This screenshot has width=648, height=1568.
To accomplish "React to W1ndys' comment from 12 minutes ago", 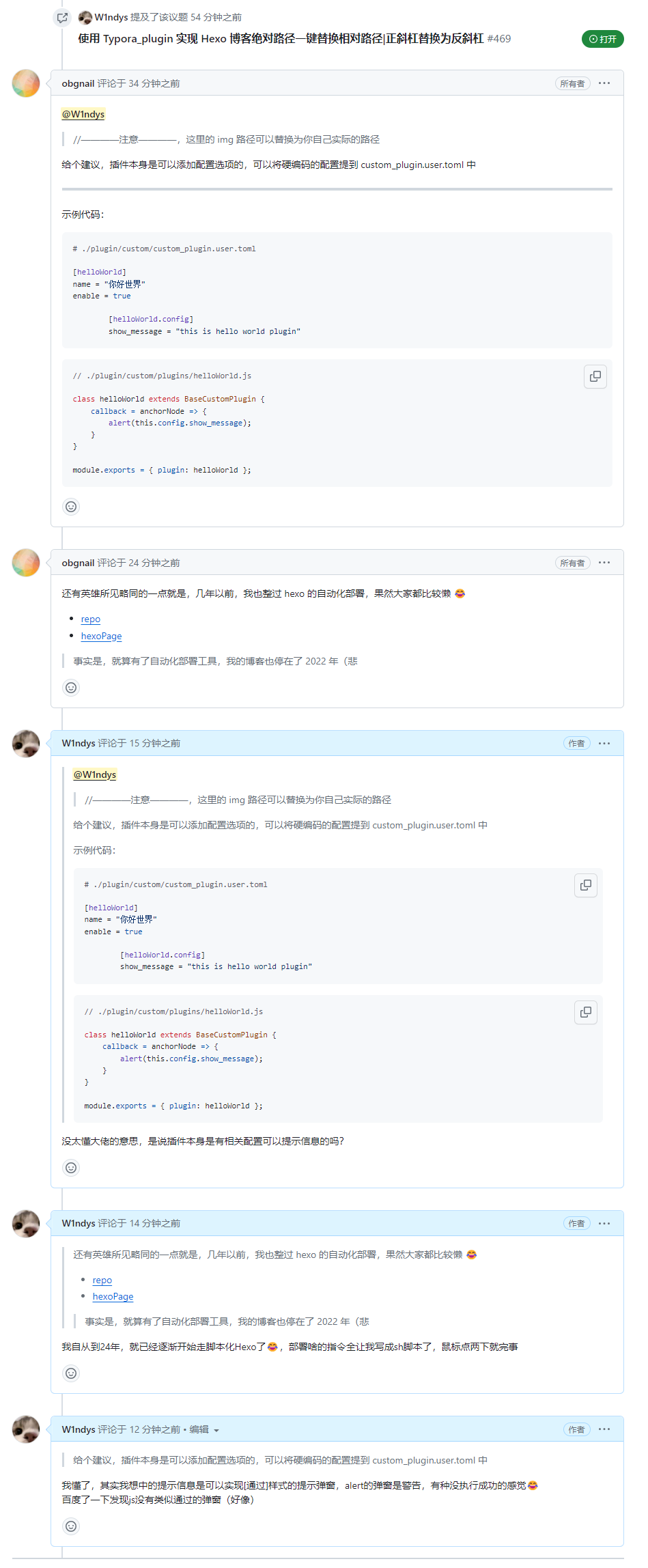I will (71, 1526).
